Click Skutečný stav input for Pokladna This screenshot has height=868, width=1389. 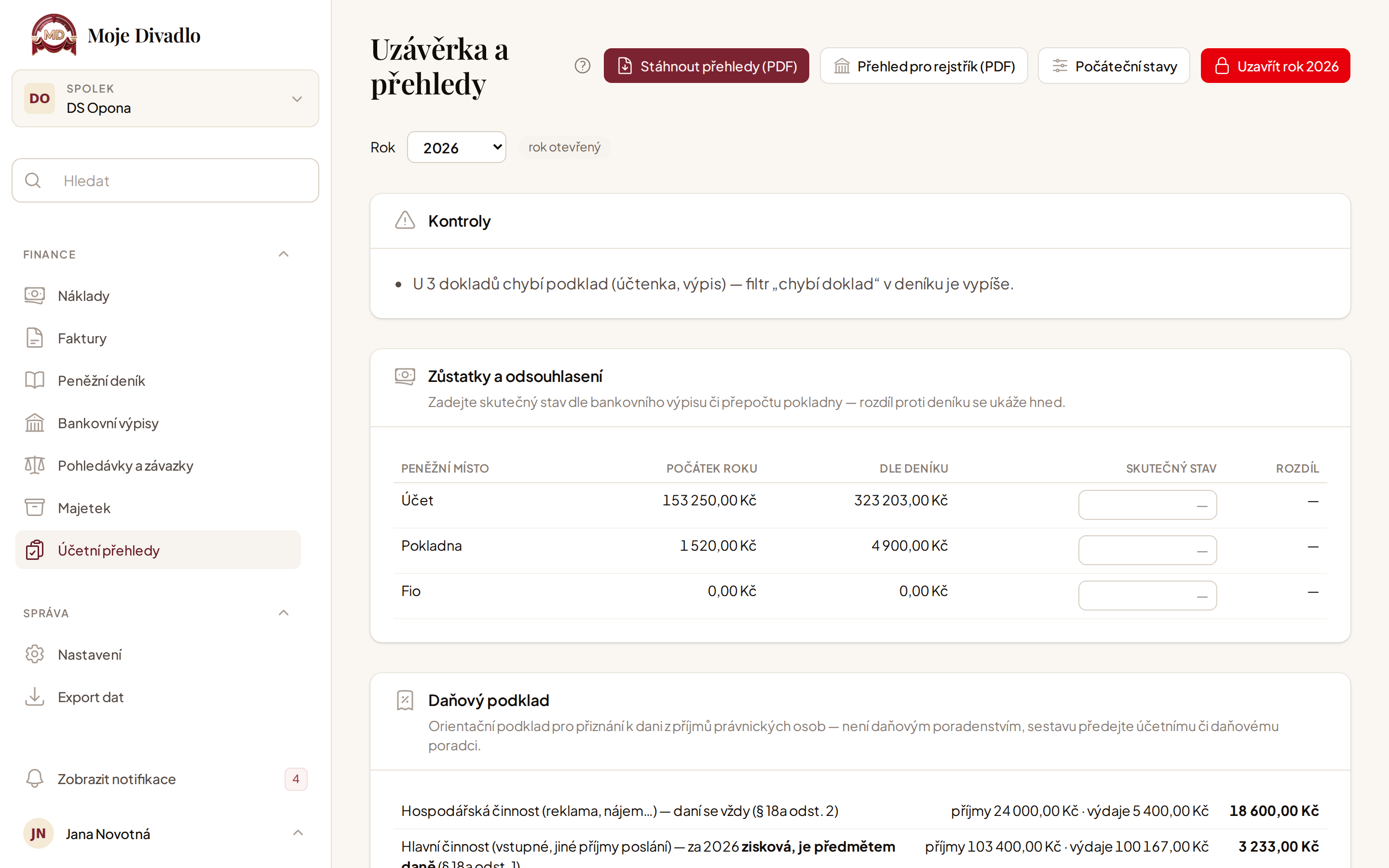pos(1147,550)
